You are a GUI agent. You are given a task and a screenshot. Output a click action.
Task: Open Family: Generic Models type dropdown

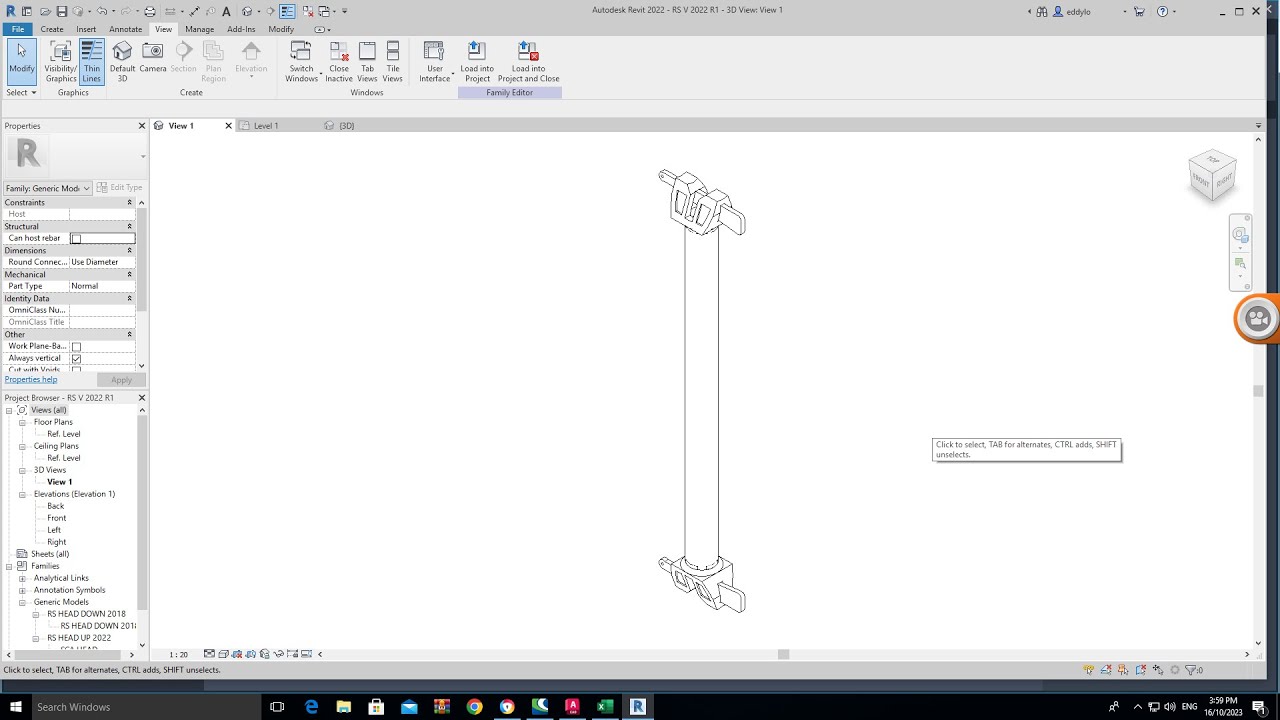(x=47, y=188)
